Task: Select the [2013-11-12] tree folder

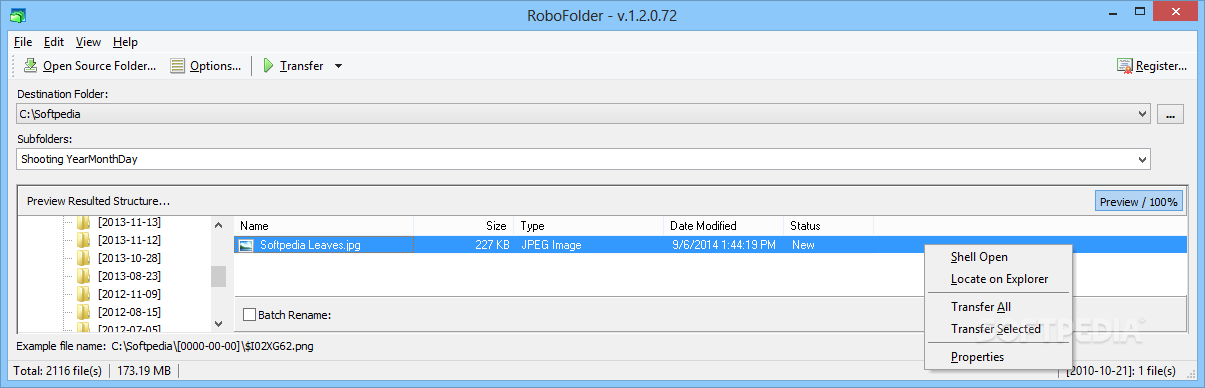Action: pos(129,240)
